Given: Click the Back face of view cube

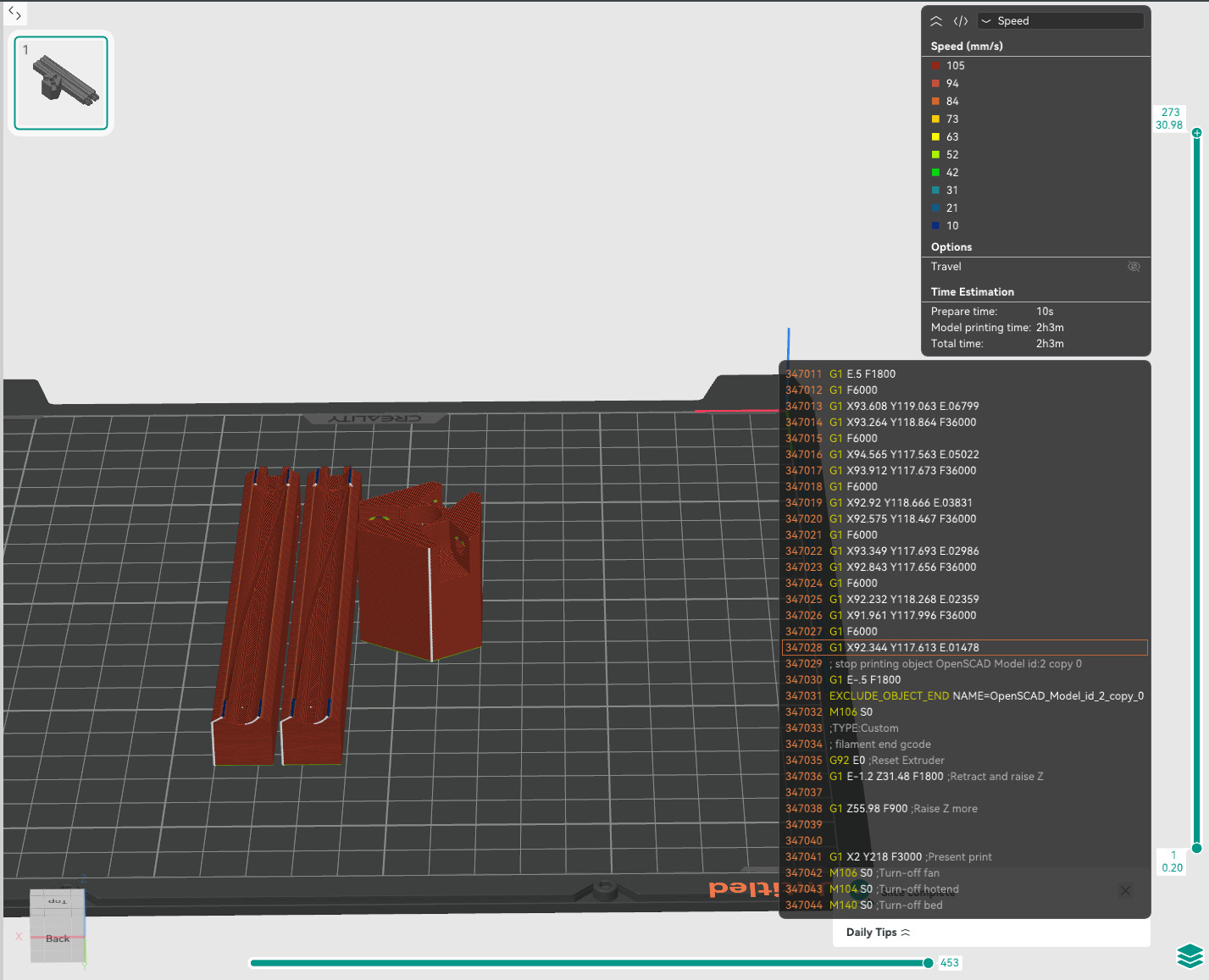Looking at the screenshot, I should [58, 938].
